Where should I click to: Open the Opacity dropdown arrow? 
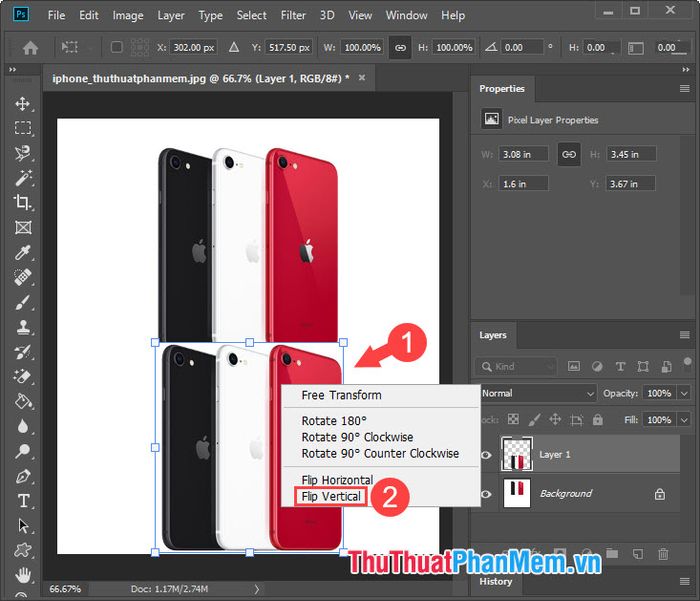[x=684, y=393]
